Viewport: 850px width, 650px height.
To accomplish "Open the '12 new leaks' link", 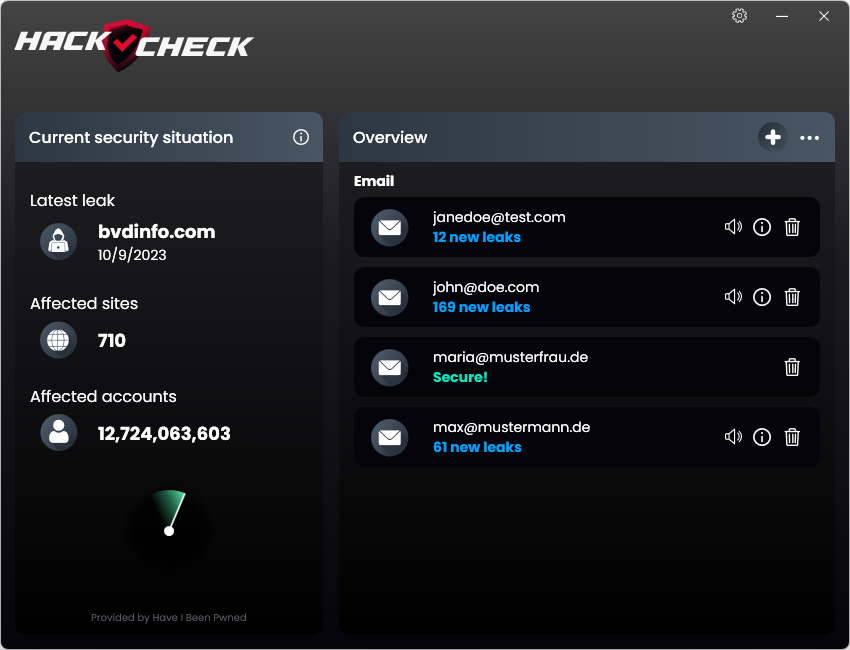I will [476, 237].
